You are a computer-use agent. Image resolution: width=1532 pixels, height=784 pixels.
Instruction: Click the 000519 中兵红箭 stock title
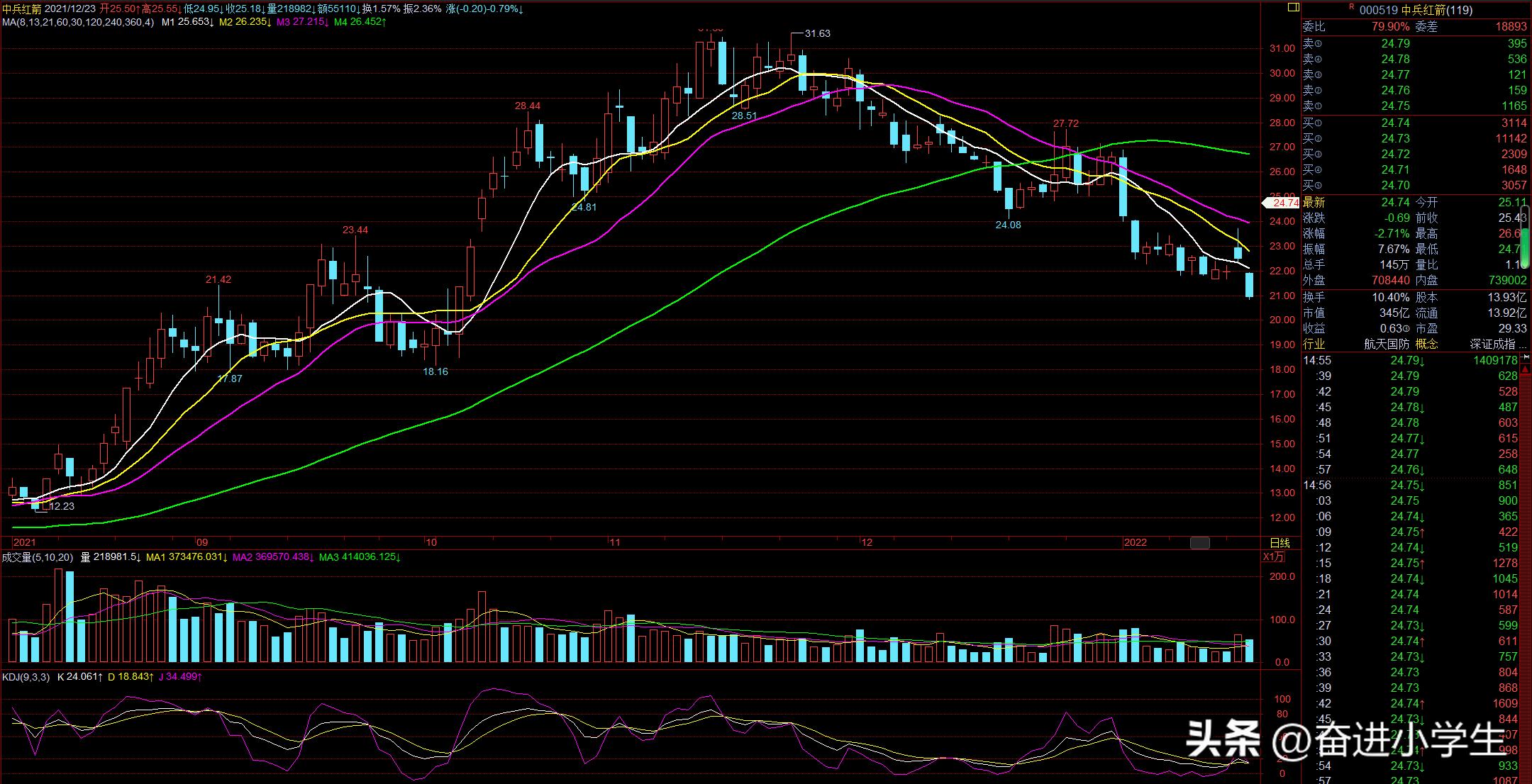click(1416, 10)
